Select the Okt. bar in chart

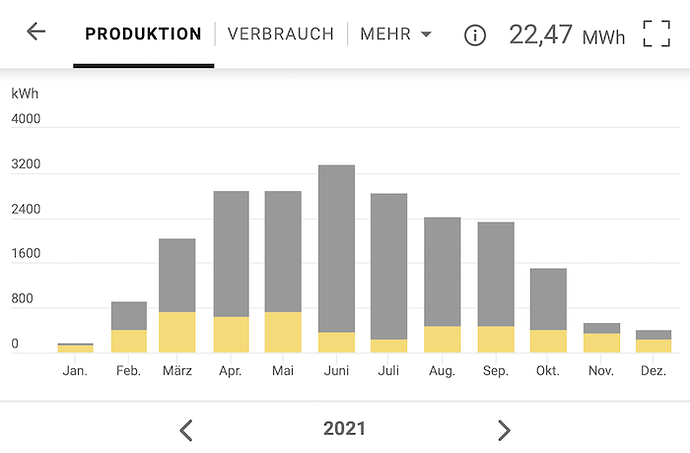point(548,310)
